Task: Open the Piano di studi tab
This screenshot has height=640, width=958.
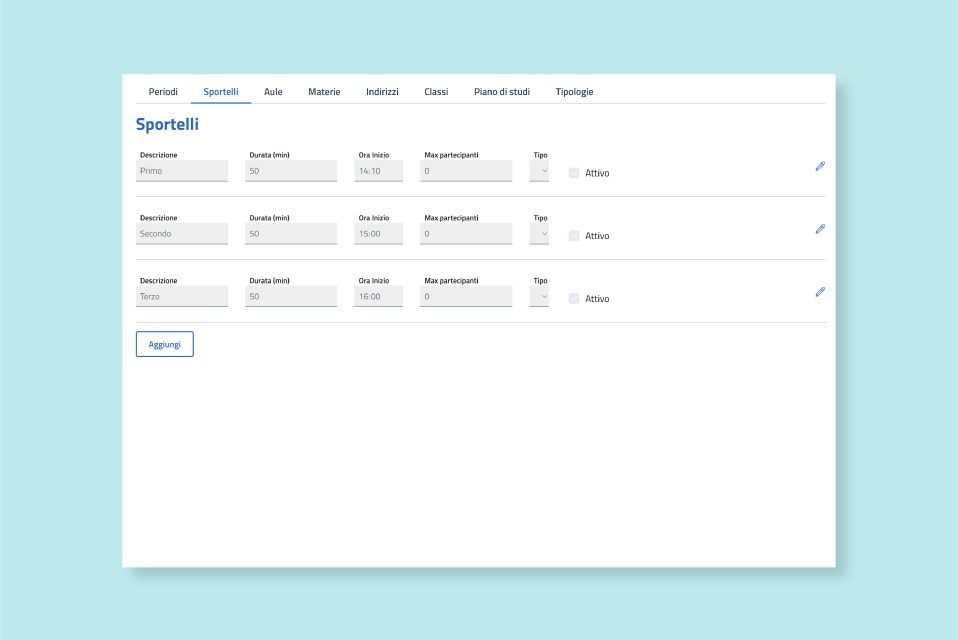Action: pyautogui.click(x=502, y=92)
